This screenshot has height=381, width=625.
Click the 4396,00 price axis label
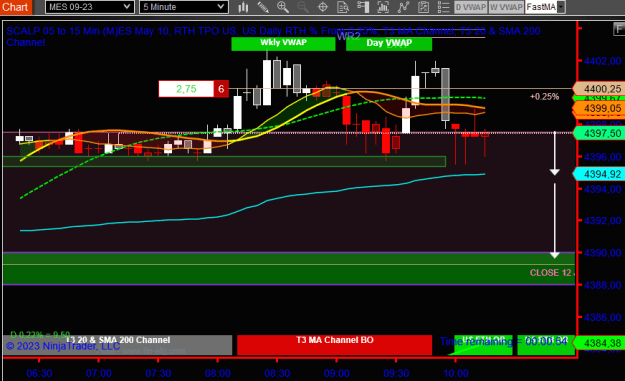pyautogui.click(x=602, y=157)
